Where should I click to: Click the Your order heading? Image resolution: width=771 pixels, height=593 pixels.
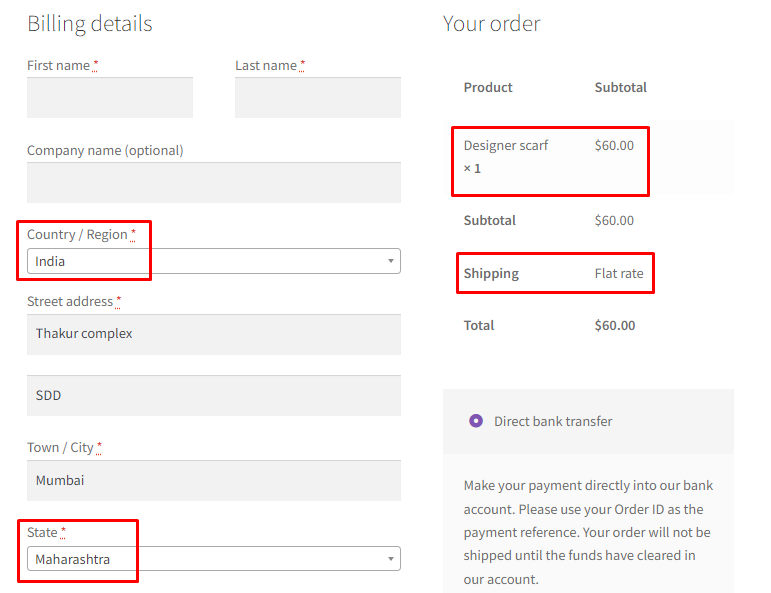491,24
